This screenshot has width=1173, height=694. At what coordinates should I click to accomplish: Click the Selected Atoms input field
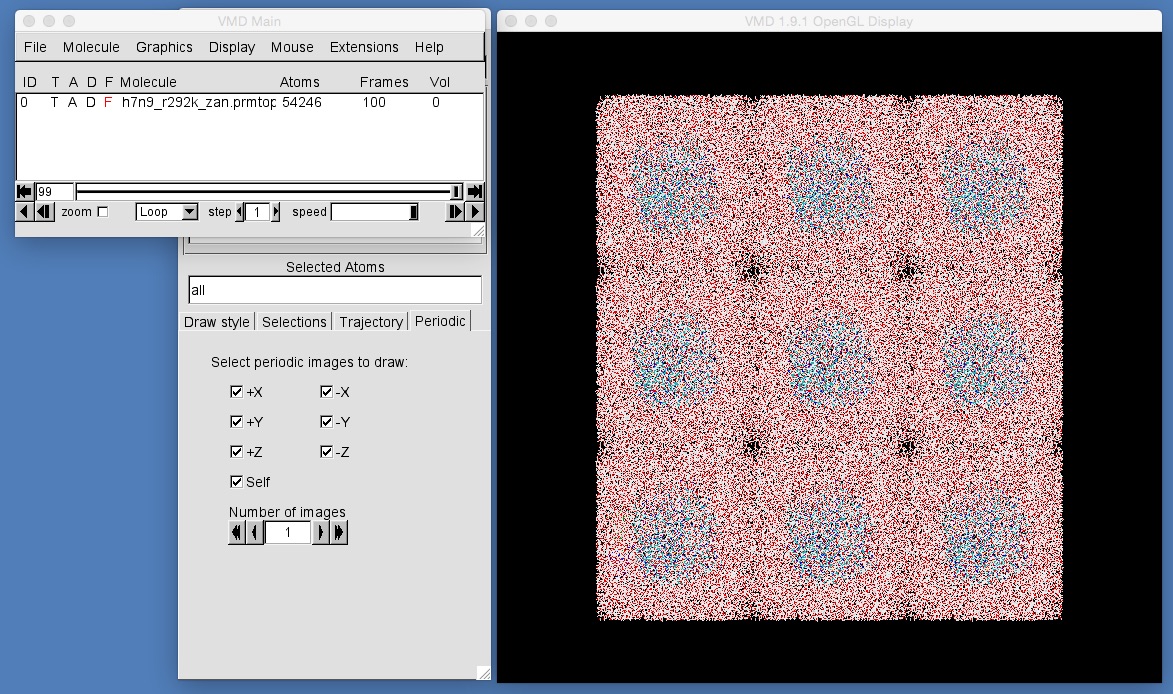[335, 290]
